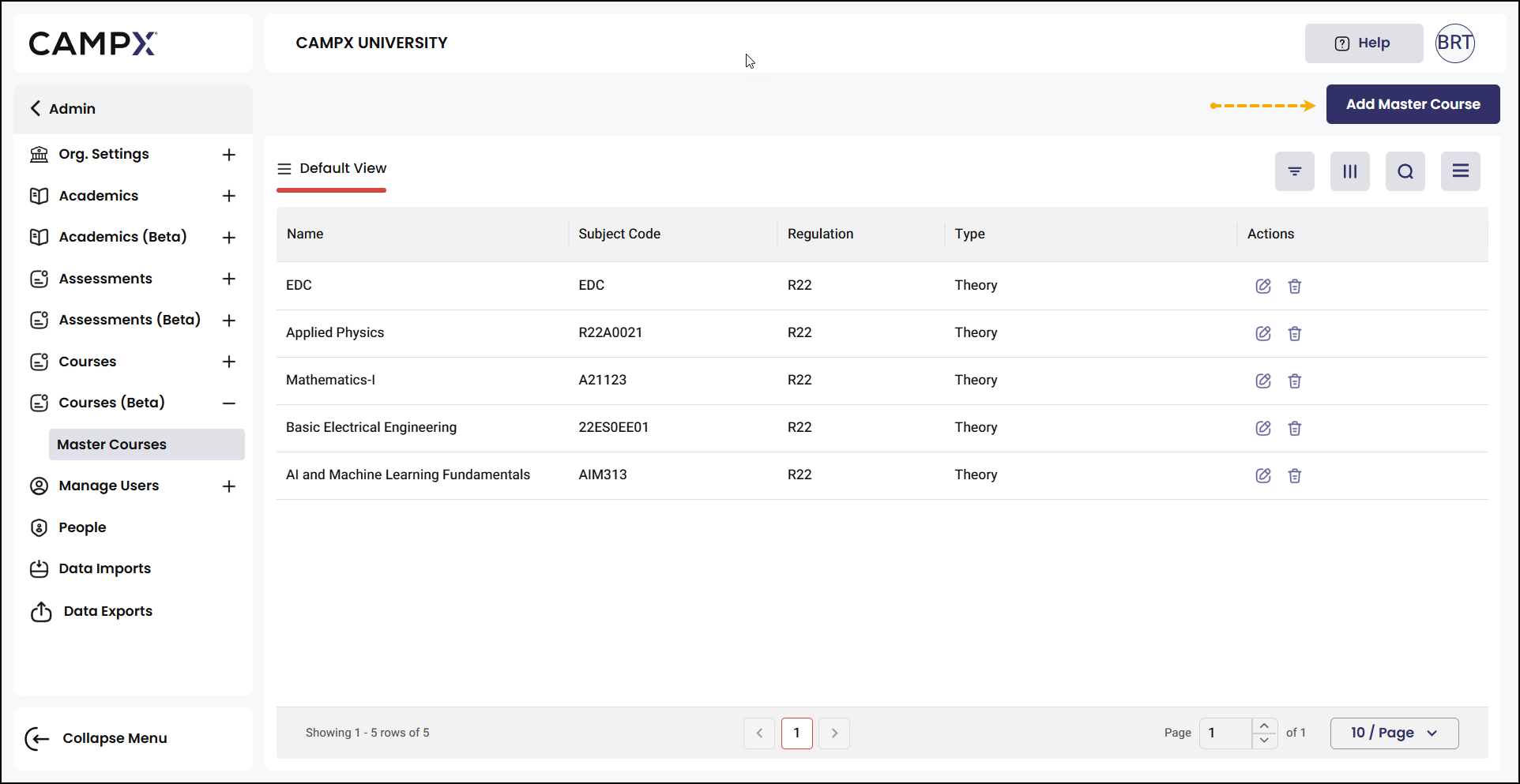Open the column settings button

click(x=1350, y=171)
